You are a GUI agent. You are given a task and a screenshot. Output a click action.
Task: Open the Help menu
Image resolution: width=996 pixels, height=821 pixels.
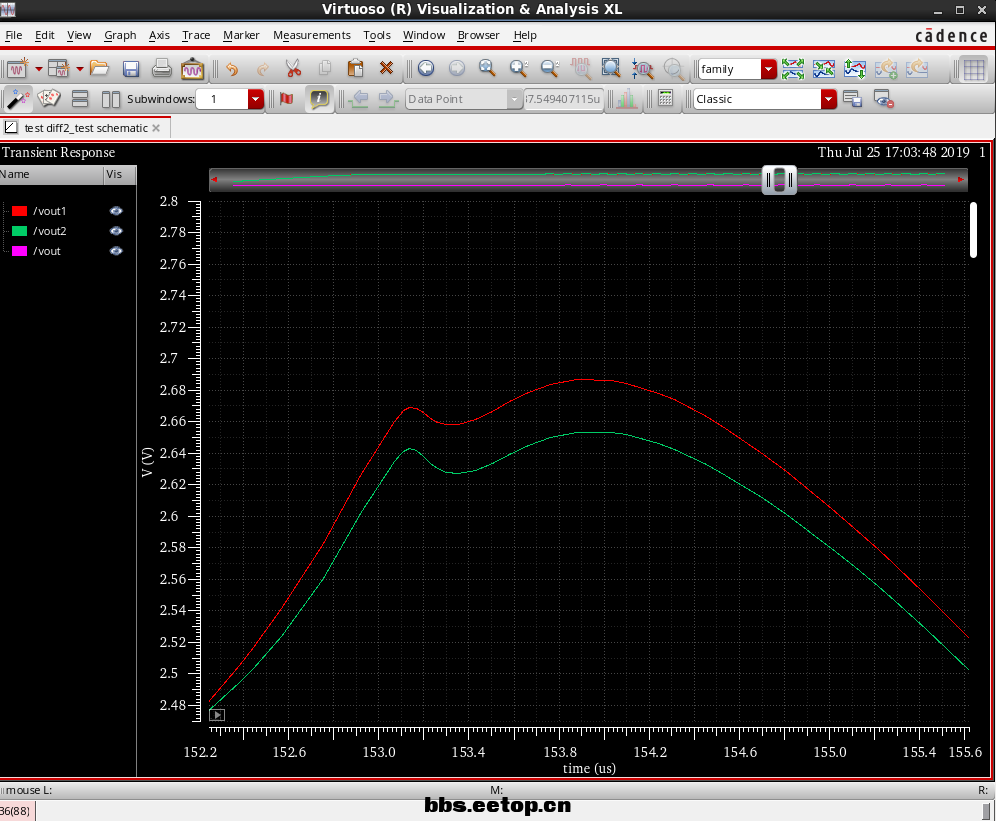525,35
